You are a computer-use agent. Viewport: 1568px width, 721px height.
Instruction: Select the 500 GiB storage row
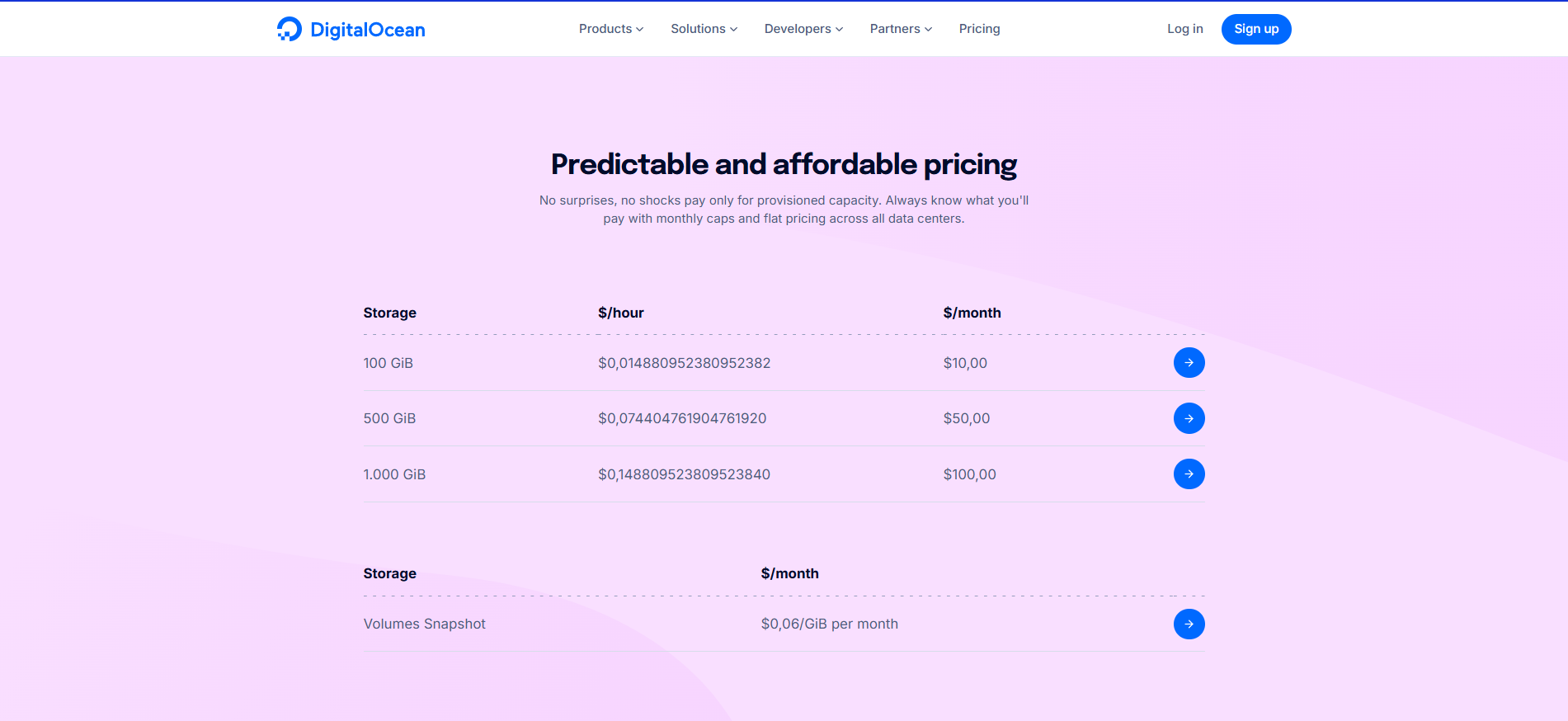click(389, 418)
